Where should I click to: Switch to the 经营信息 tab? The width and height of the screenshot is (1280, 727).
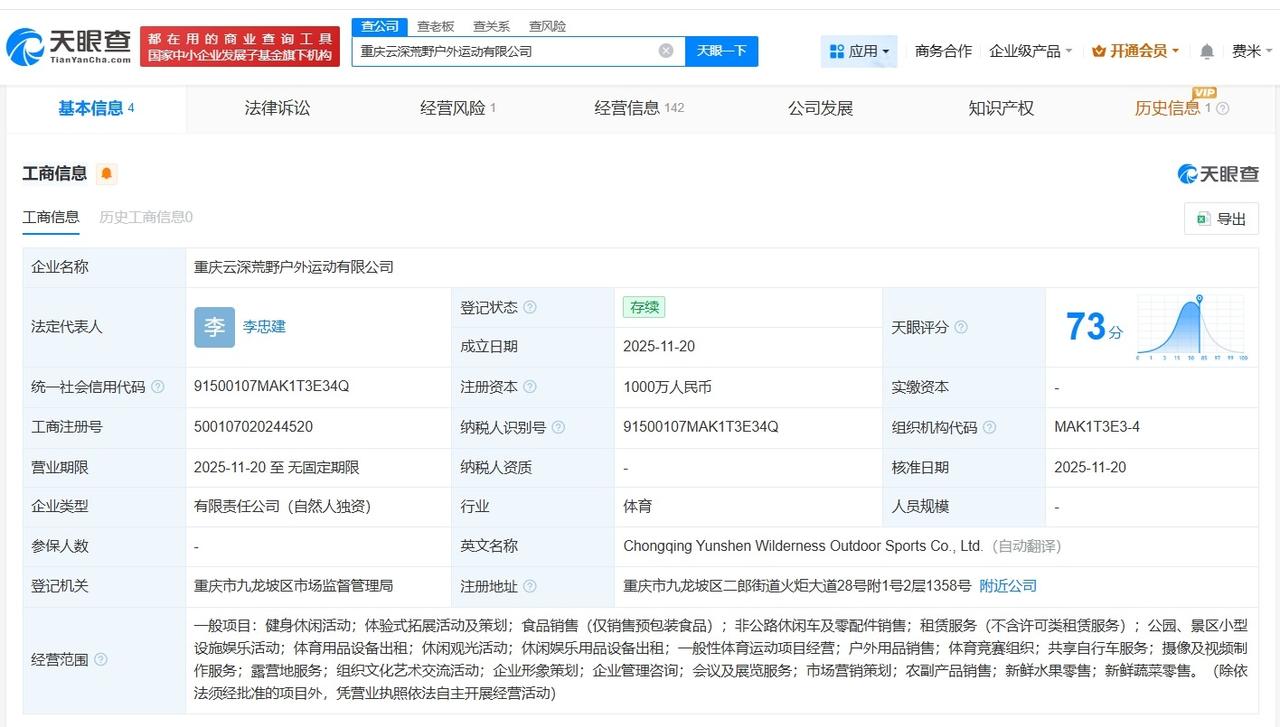[x=639, y=109]
